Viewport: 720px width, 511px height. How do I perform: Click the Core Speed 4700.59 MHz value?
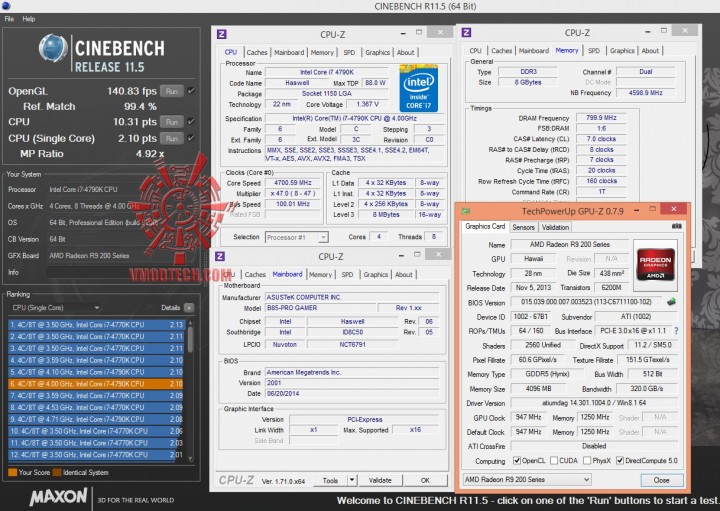(x=292, y=183)
